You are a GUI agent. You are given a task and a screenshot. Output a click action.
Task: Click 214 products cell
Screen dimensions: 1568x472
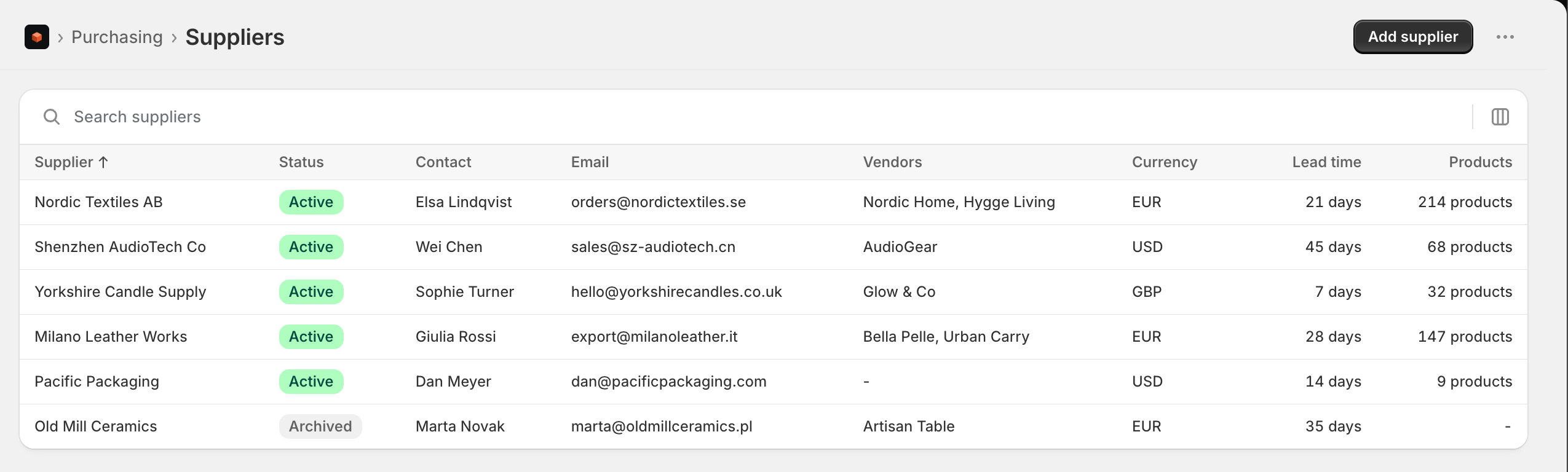point(1465,202)
